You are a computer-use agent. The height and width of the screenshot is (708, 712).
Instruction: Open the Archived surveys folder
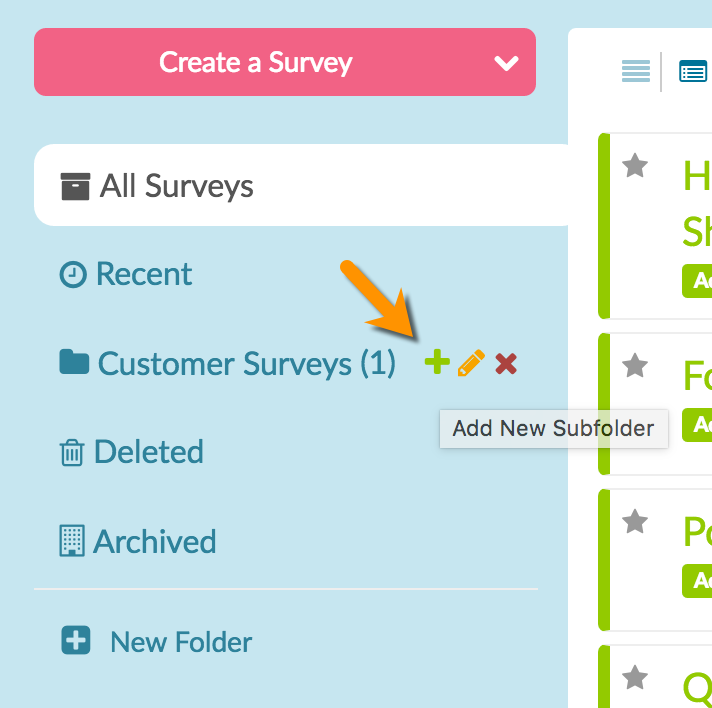pyautogui.click(x=155, y=542)
